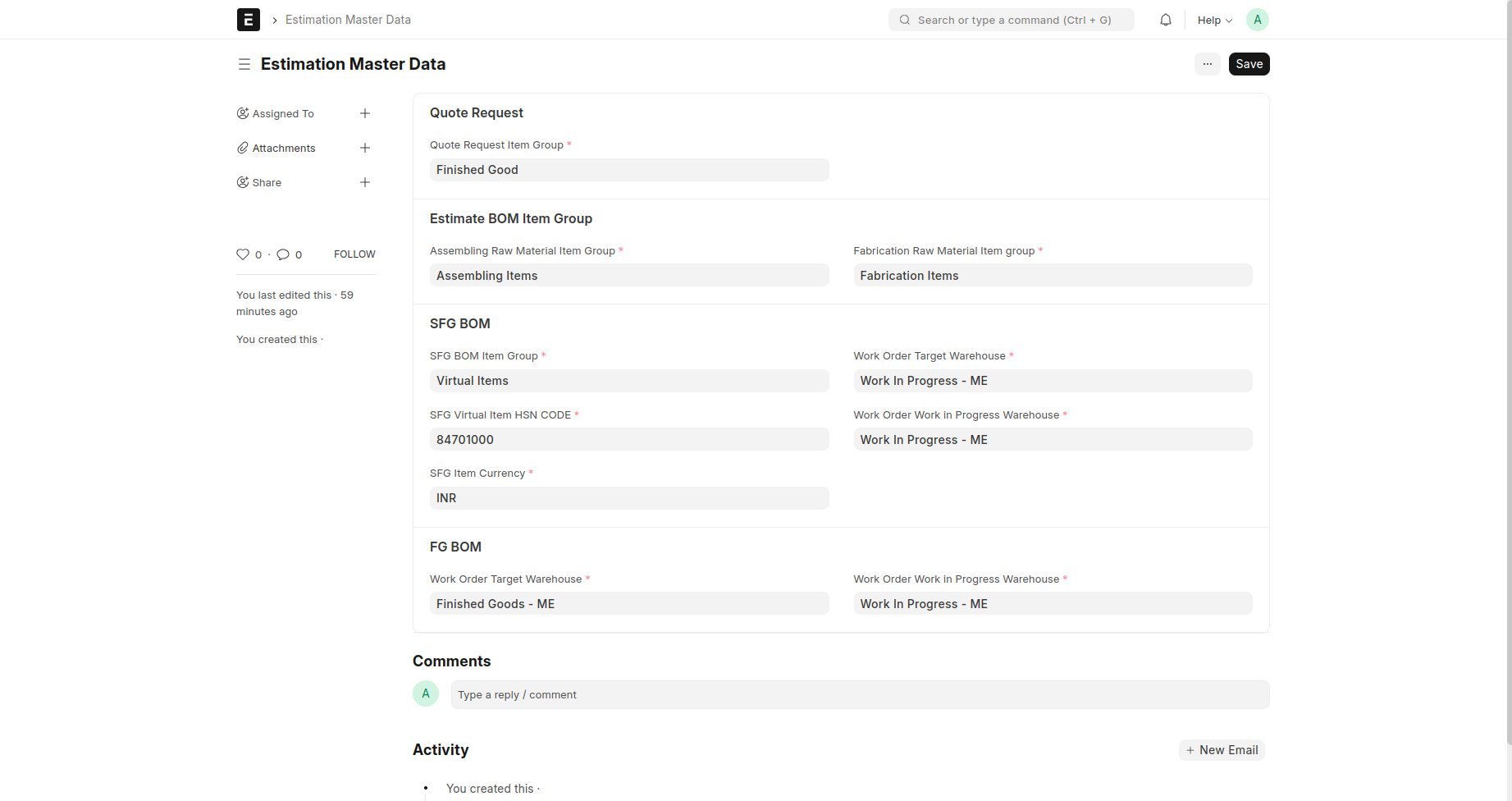Click the user avatar in navbar
The height and width of the screenshot is (801, 1512).
tap(1257, 20)
